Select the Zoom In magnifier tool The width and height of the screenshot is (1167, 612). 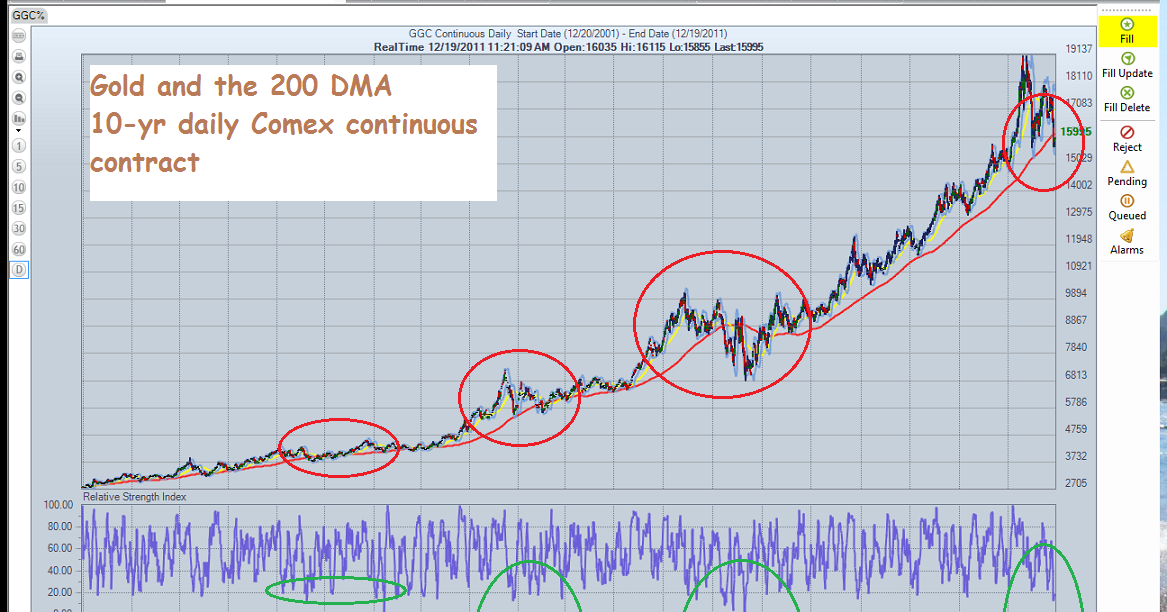click(x=17, y=77)
